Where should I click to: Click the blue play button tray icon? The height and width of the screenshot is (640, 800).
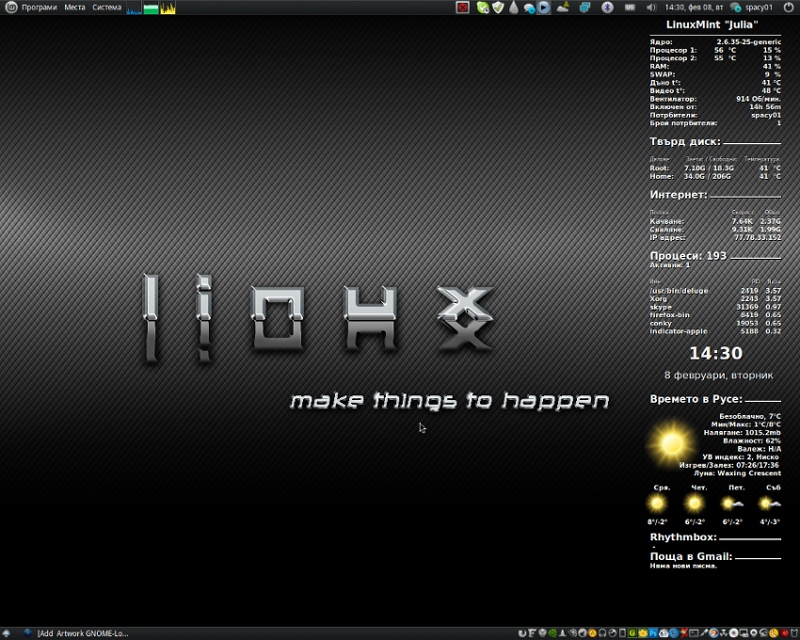[544, 7]
